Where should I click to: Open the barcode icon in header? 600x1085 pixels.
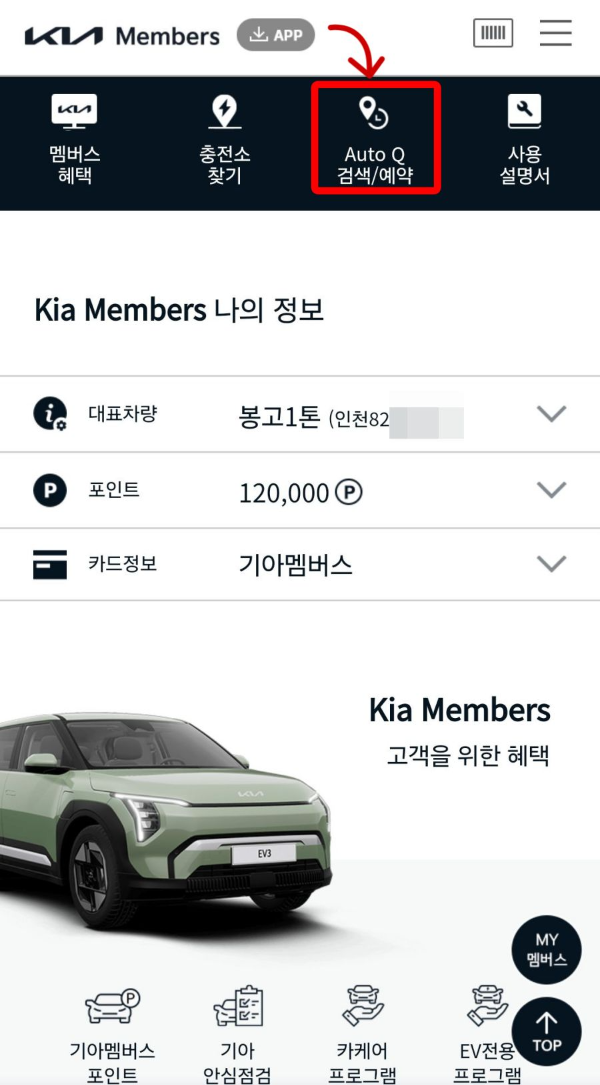[492, 33]
